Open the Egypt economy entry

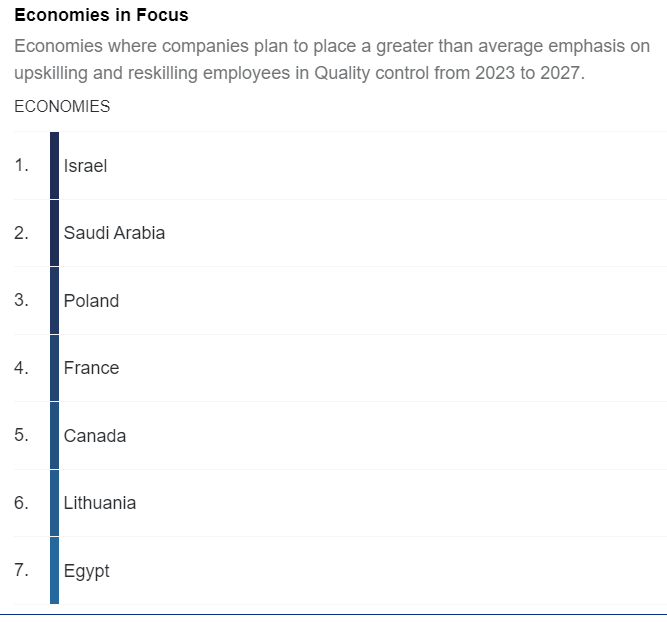(x=87, y=571)
